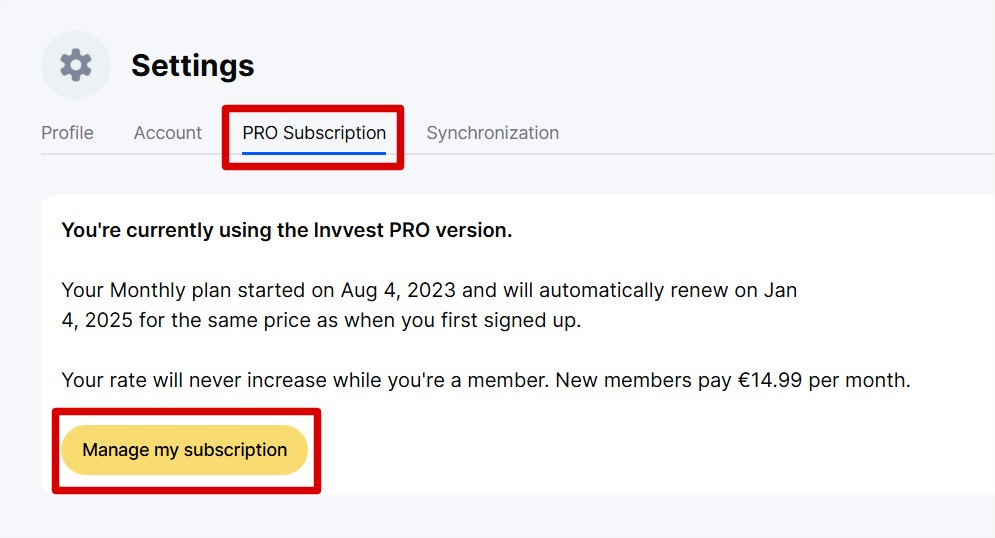Click the 'automatically renew on Jan' text
Viewport: 995px width, 538px height.
(668, 290)
